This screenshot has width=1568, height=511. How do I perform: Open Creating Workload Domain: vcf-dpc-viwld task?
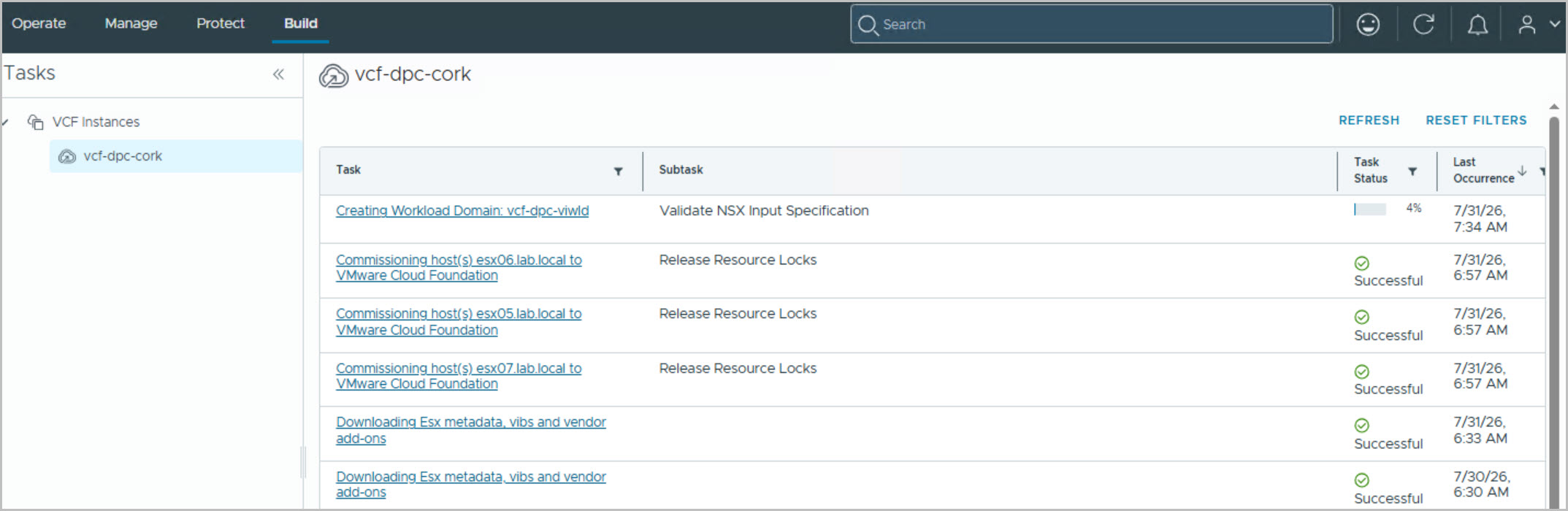[x=462, y=211]
